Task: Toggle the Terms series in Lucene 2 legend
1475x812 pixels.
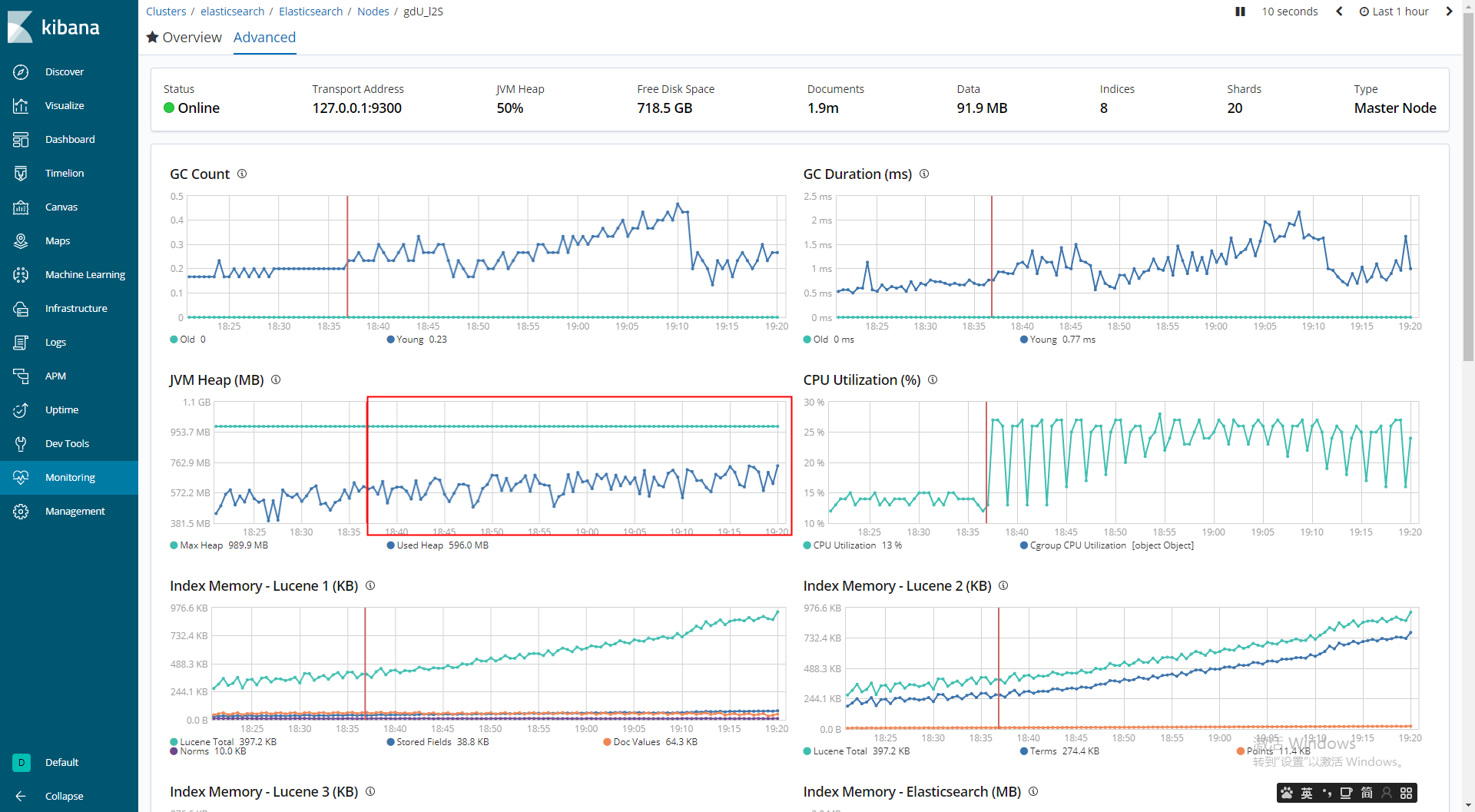Action: point(1059,751)
